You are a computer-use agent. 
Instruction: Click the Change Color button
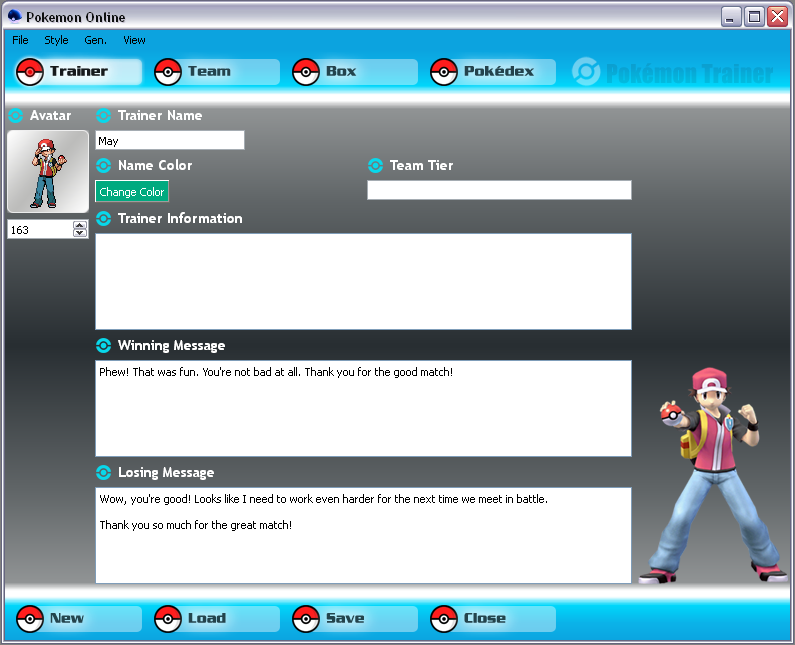tap(132, 192)
